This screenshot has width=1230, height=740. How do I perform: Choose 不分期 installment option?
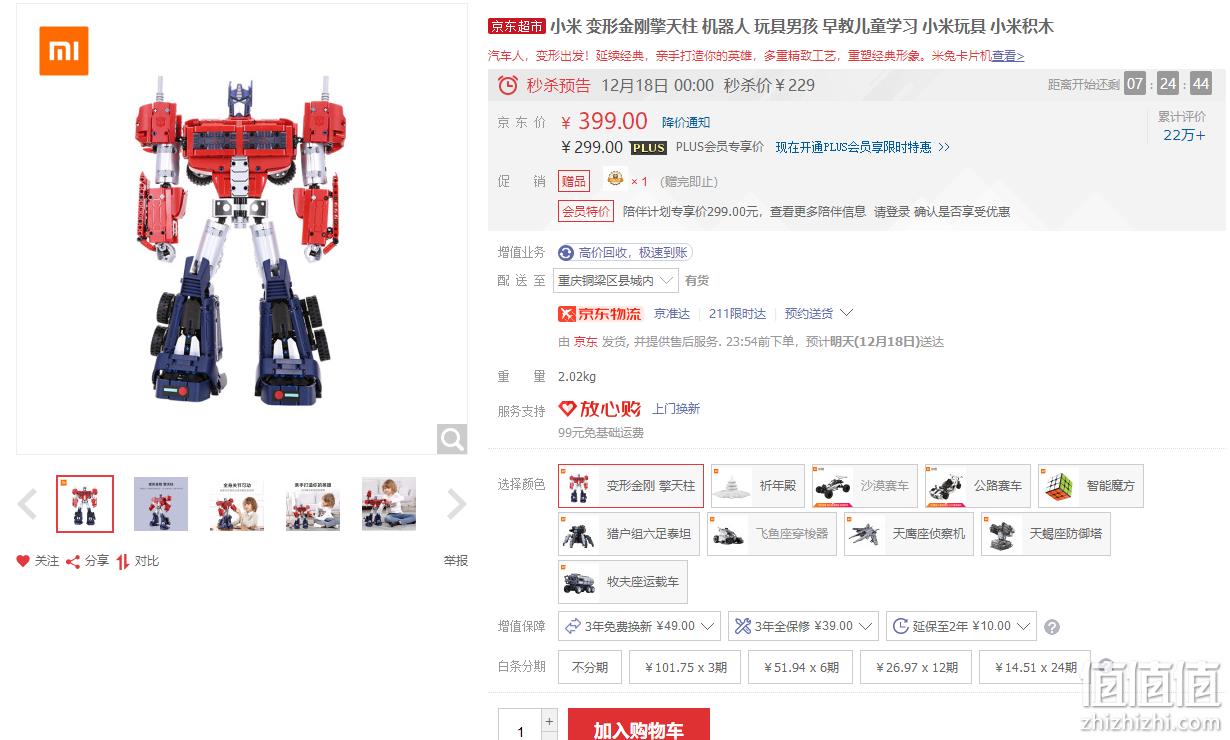[590, 667]
